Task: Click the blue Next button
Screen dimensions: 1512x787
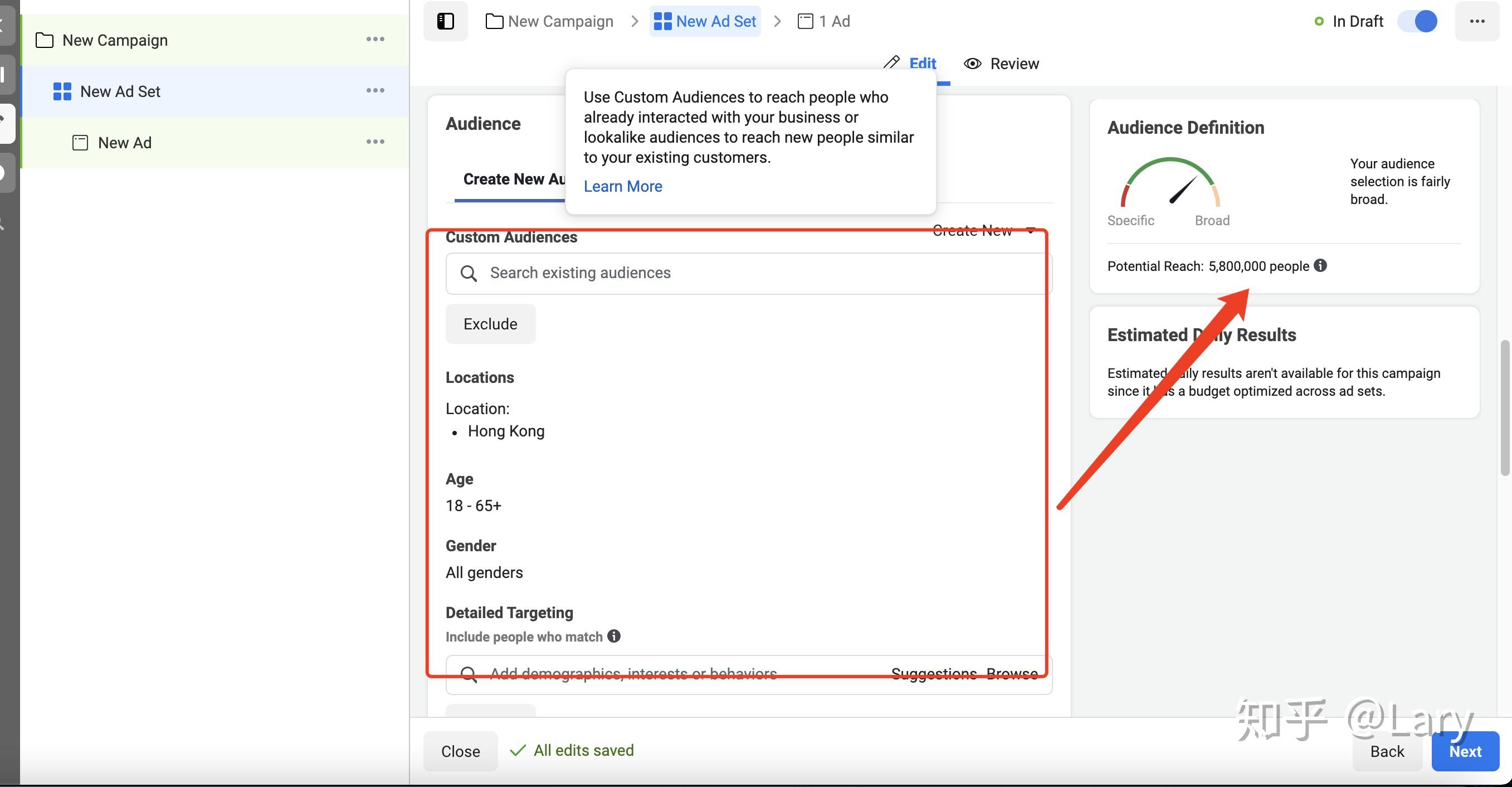Action: (1465, 751)
